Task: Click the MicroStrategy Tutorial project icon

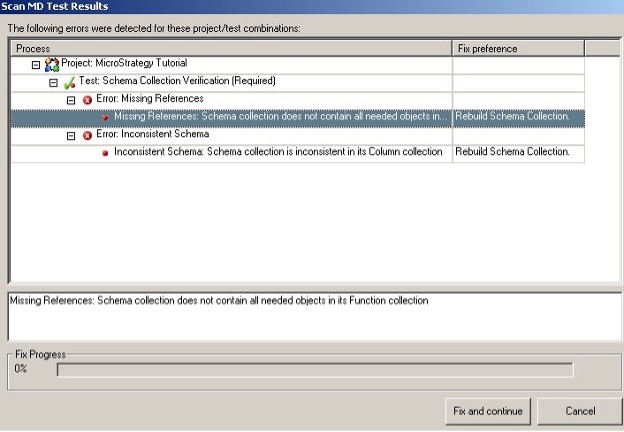Action: (52, 64)
